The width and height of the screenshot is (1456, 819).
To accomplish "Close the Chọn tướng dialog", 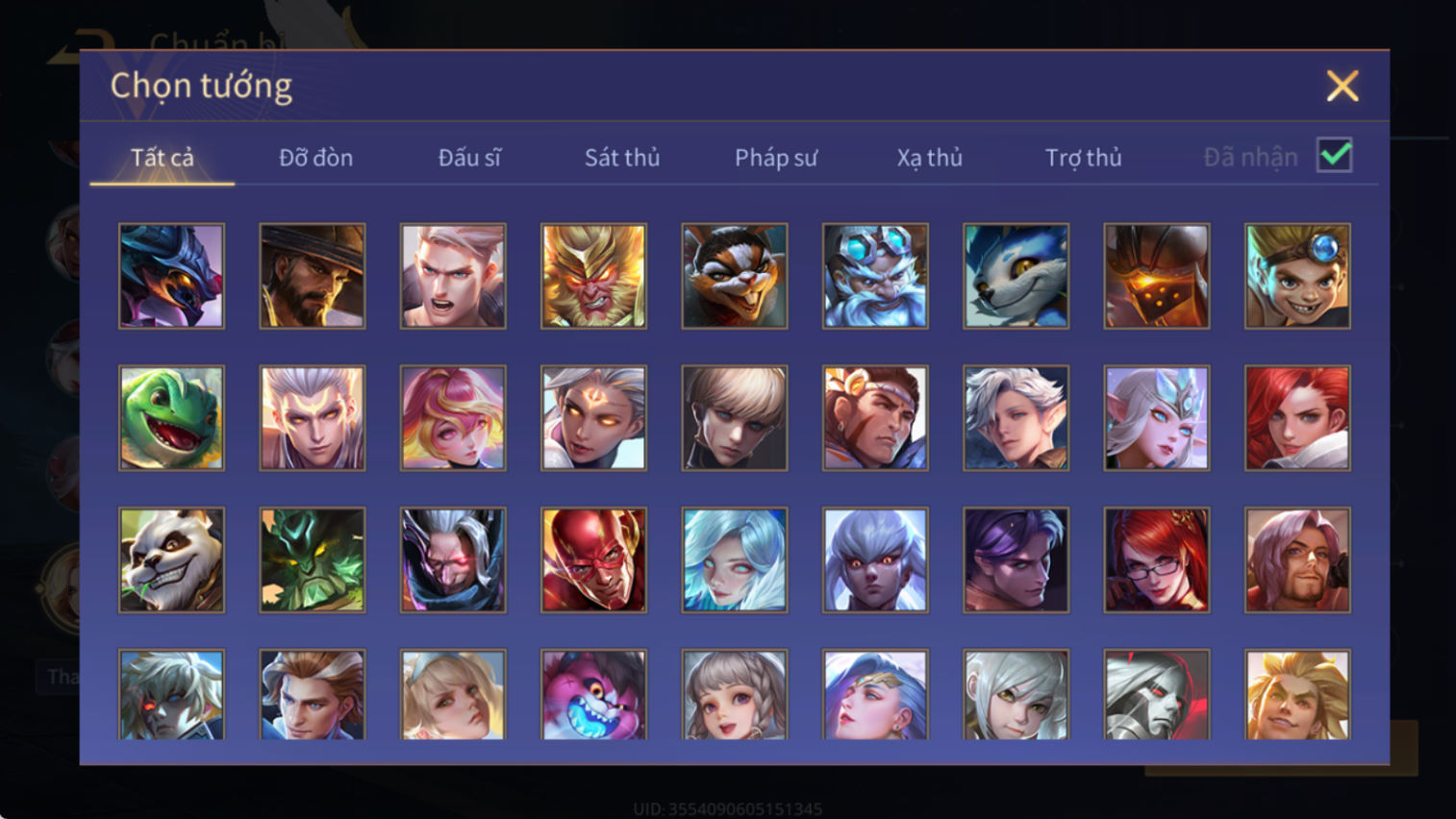I will (1343, 87).
